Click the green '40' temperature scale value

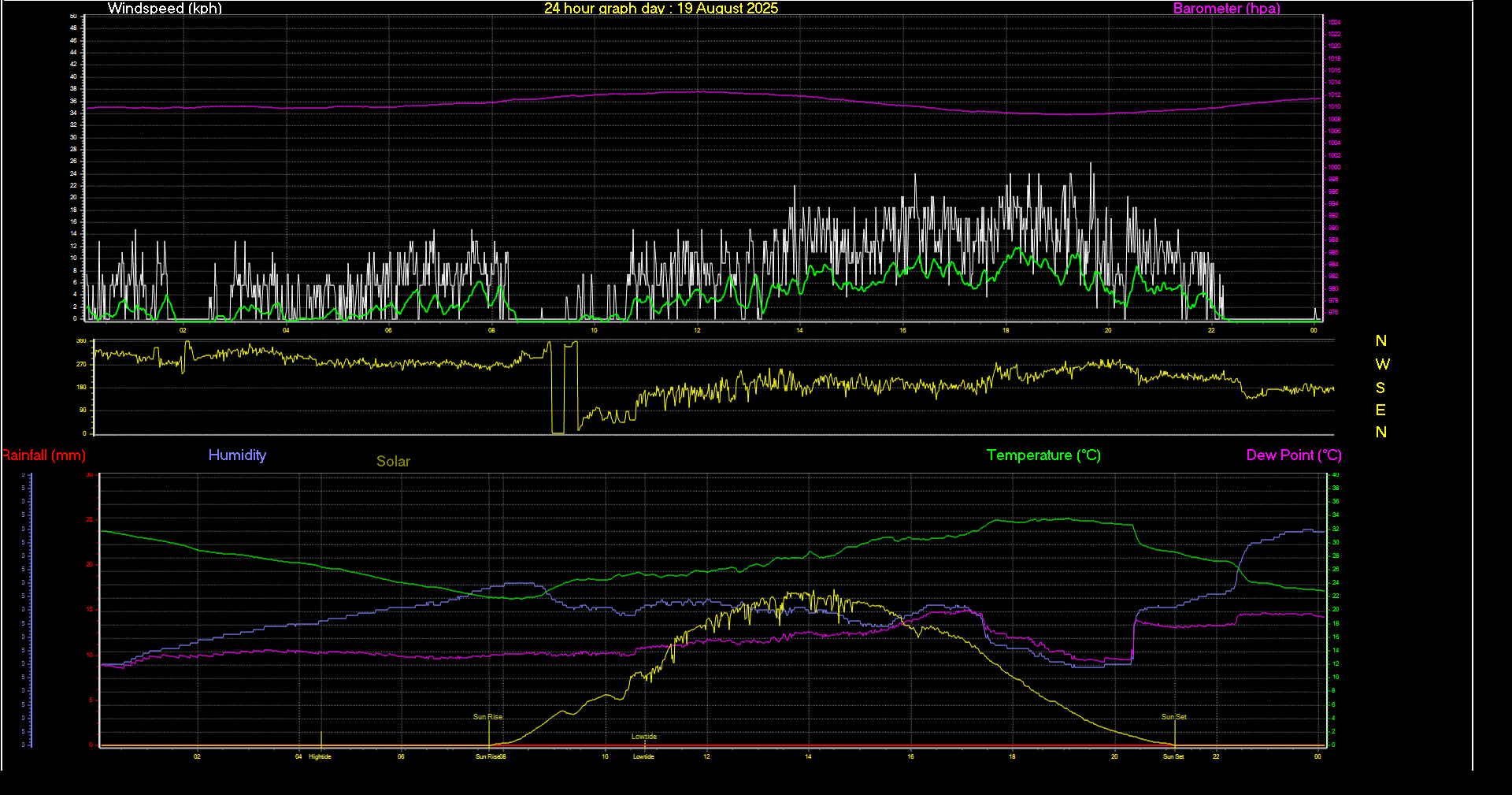click(1335, 474)
